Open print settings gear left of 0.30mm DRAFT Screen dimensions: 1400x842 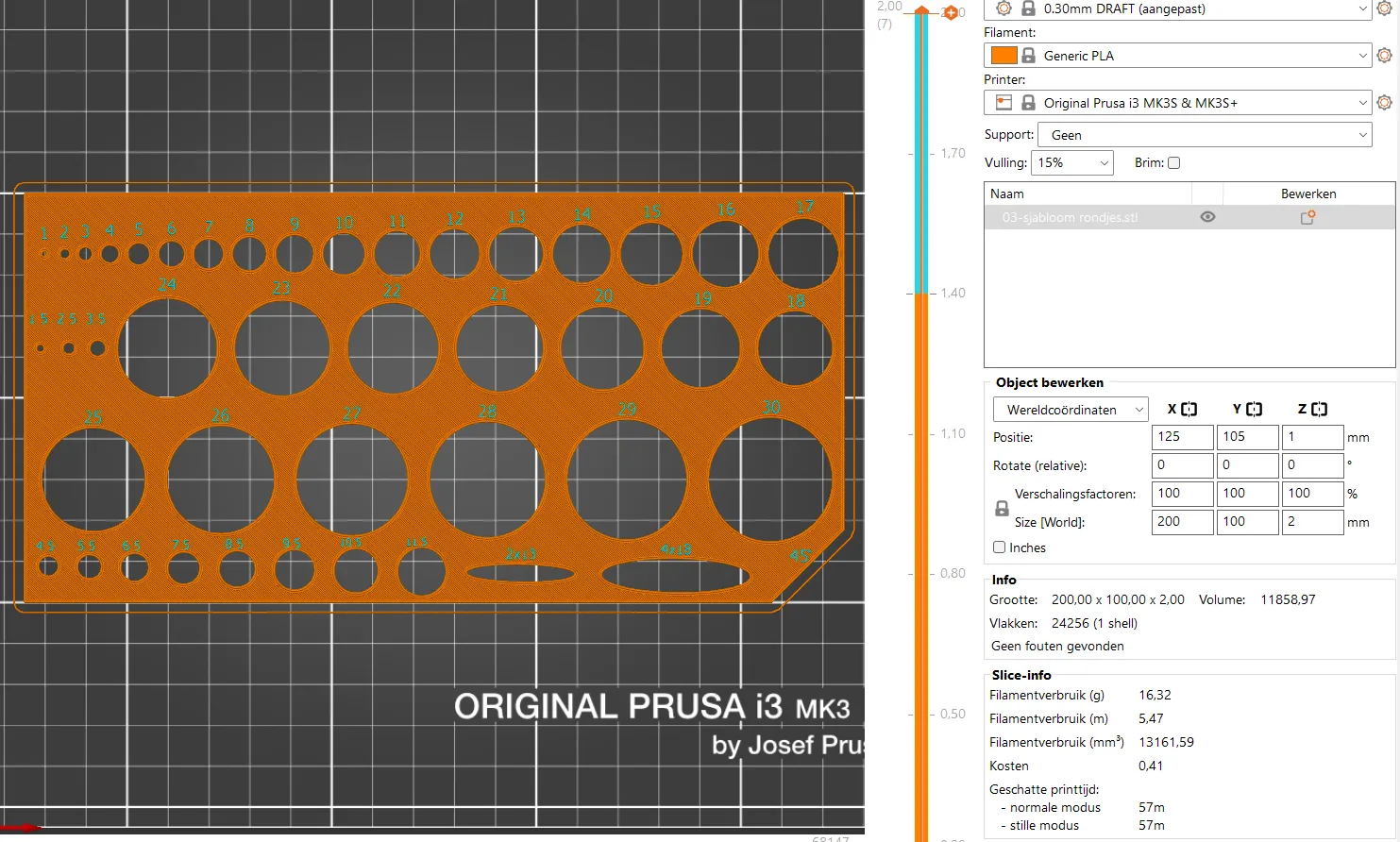pos(1003,8)
